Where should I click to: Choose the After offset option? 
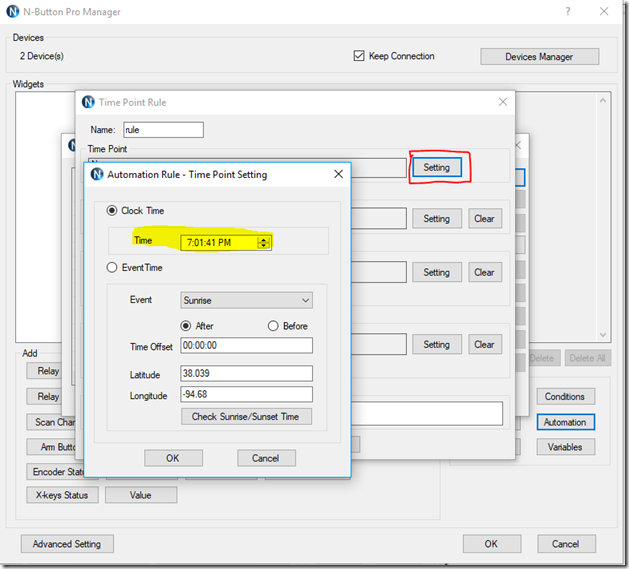(185, 326)
